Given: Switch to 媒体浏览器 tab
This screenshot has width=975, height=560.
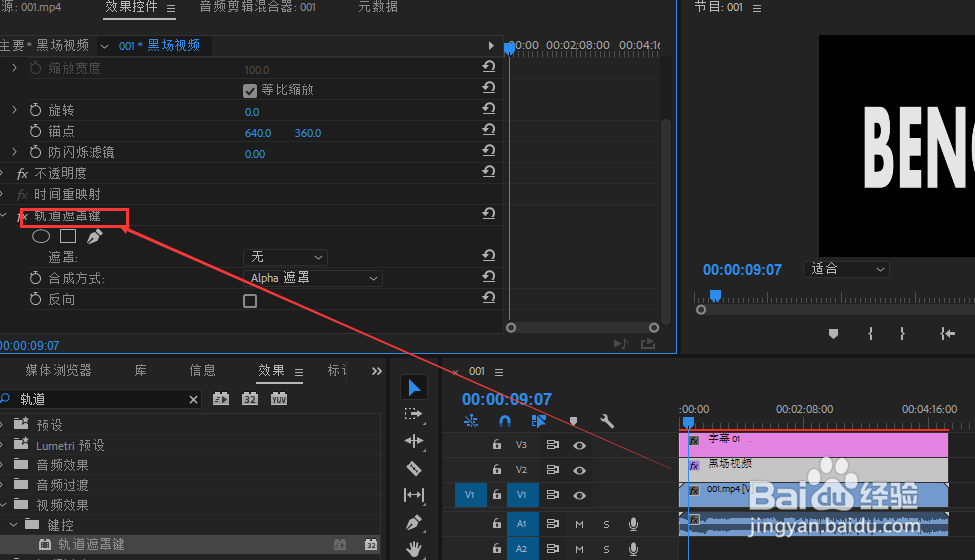Looking at the screenshot, I should point(58,370).
